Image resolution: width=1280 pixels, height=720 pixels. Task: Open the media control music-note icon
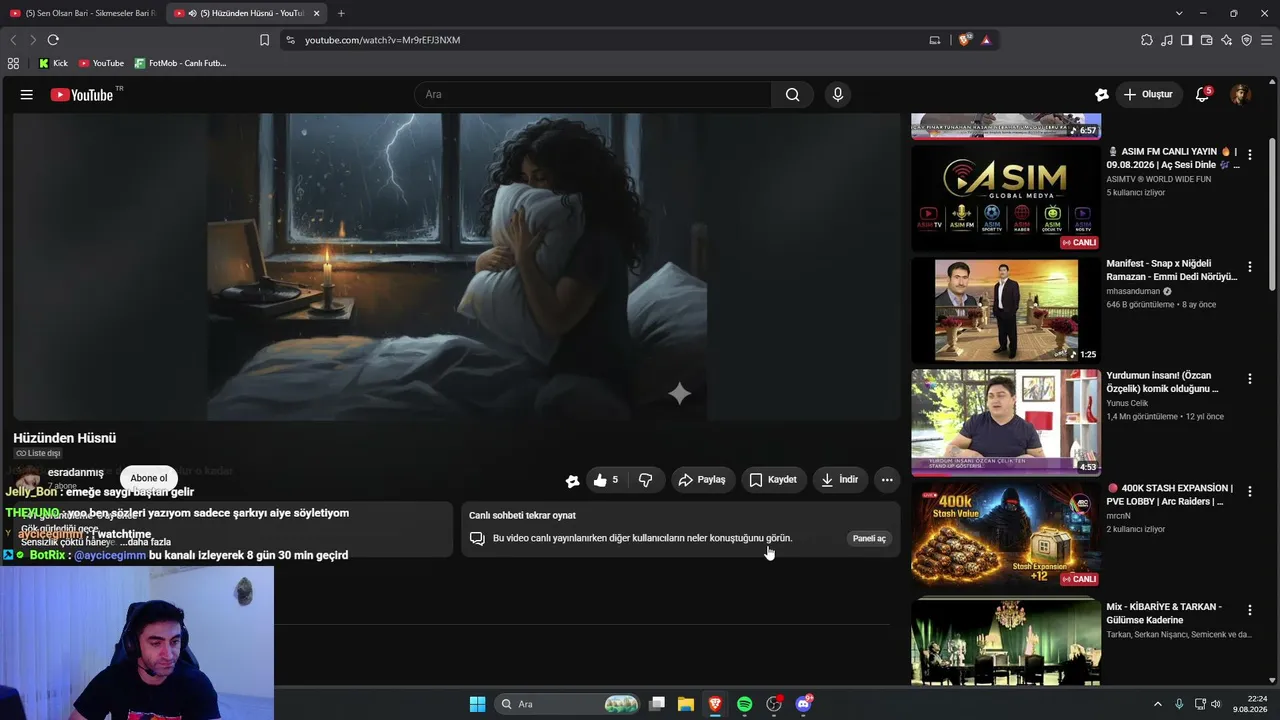[1167, 40]
